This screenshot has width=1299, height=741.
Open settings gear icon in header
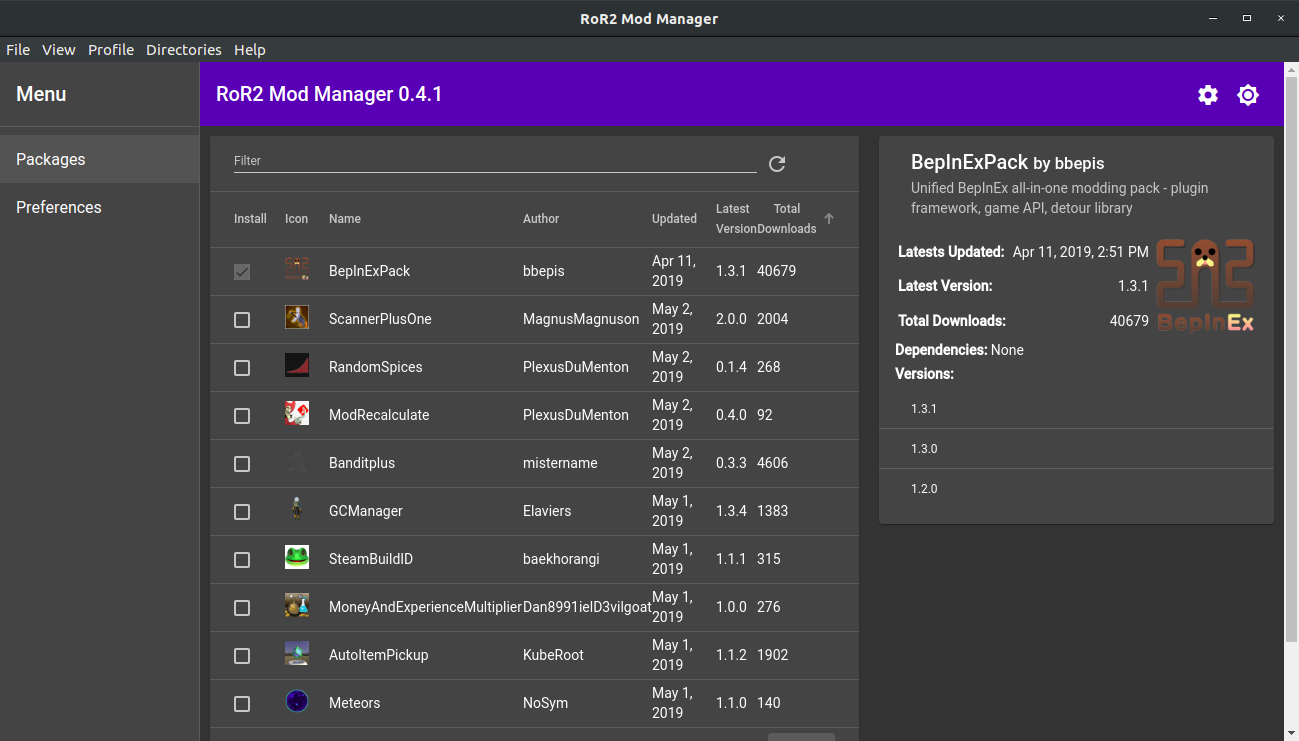pos(1208,95)
